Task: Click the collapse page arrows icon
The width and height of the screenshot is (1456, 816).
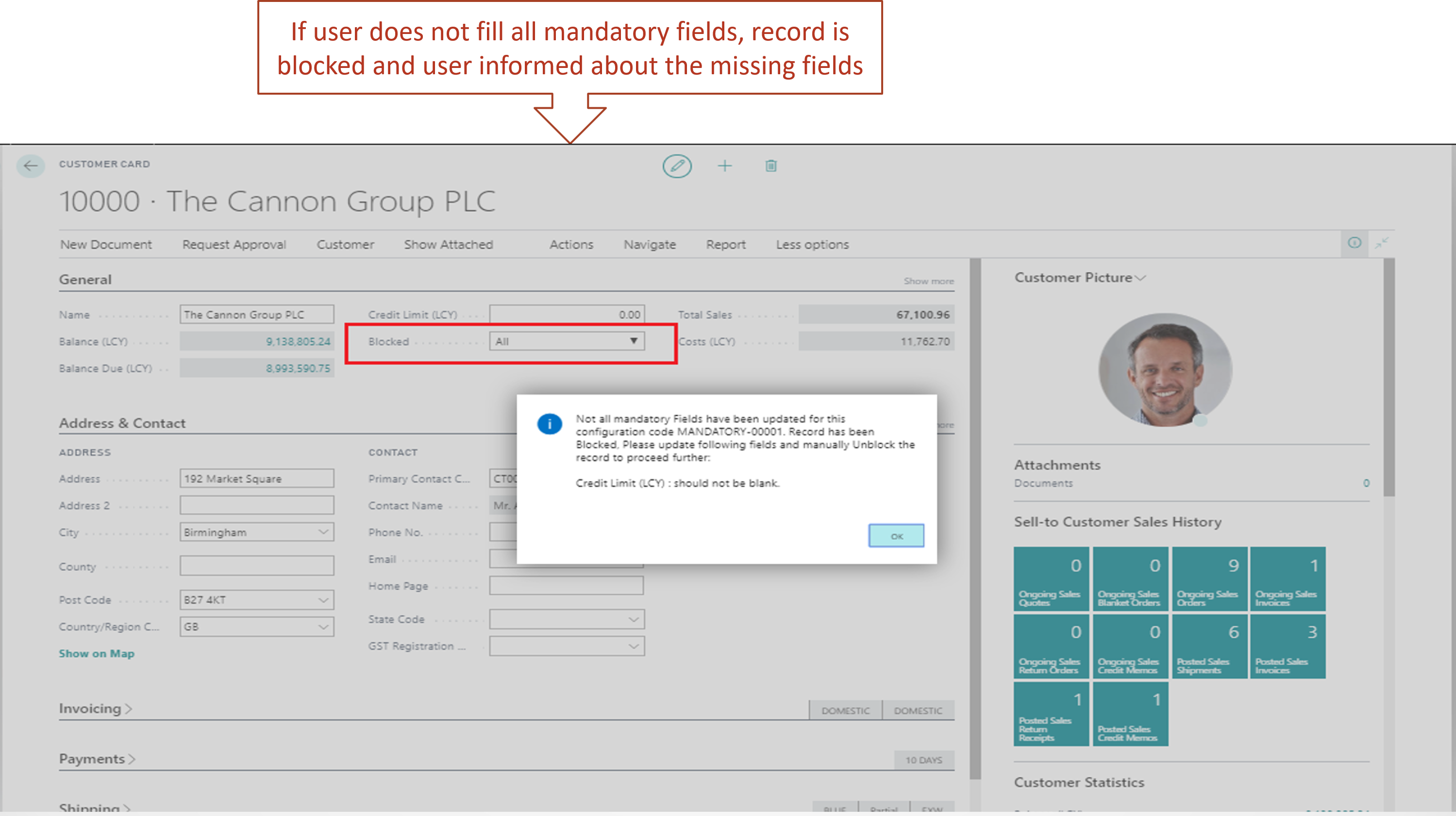Action: (1381, 243)
